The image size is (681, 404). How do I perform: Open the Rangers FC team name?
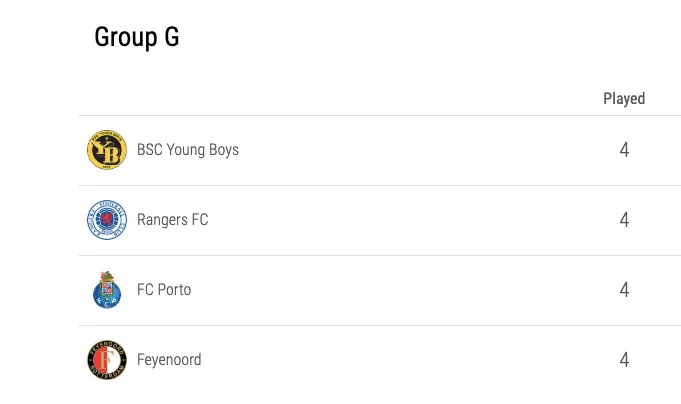(172, 220)
